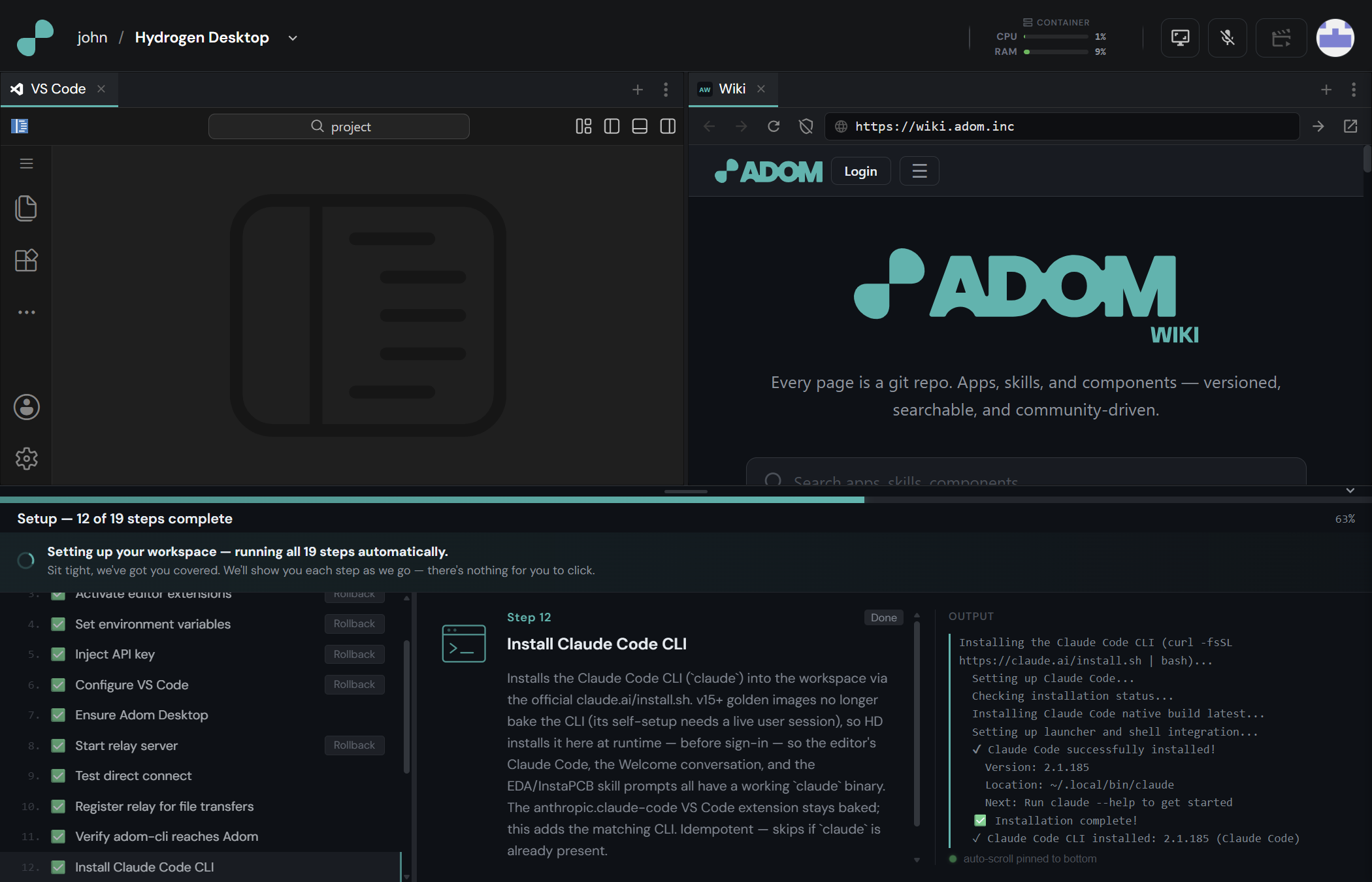The width and height of the screenshot is (1372, 882).
Task: Go back in the Wiki browser
Action: [710, 126]
